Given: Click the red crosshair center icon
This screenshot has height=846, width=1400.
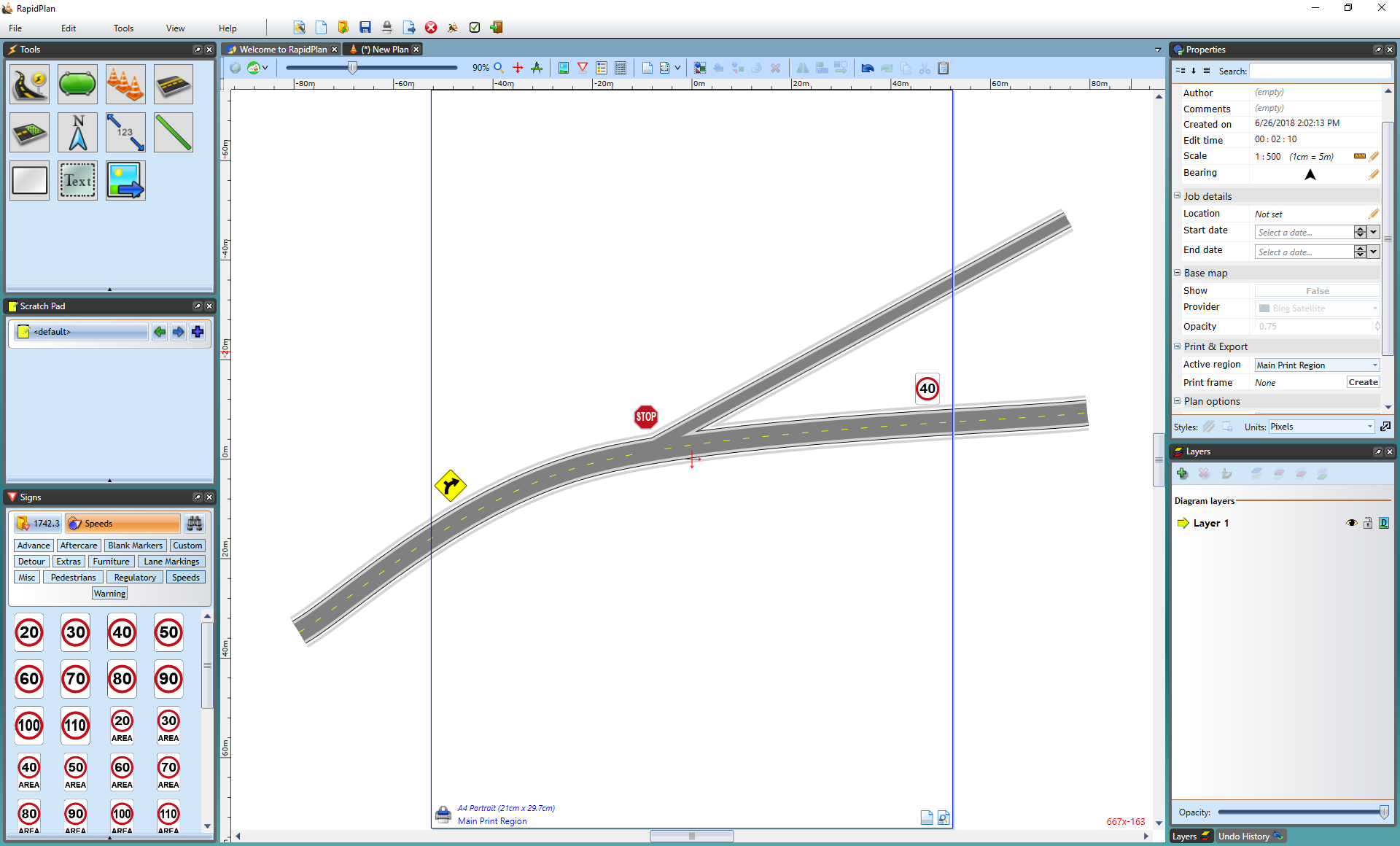Looking at the screenshot, I should pyautogui.click(x=518, y=68).
